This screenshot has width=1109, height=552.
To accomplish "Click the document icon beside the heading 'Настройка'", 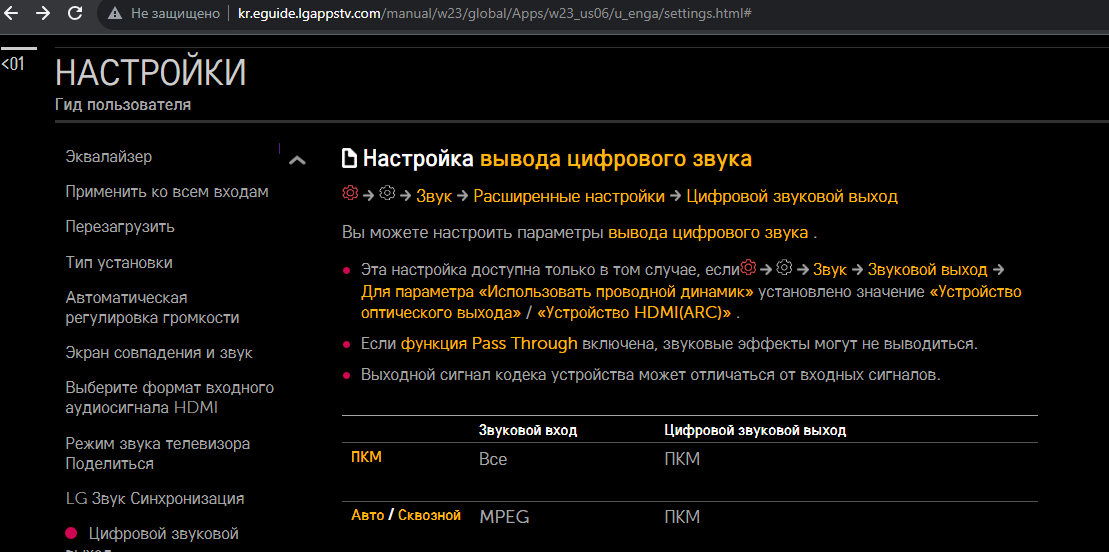I will (x=349, y=159).
